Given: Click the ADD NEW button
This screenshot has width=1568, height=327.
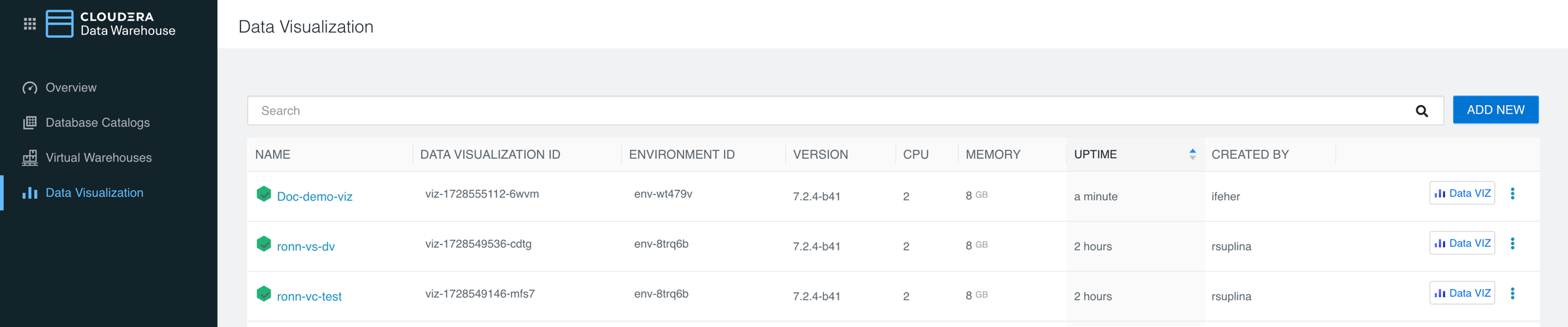Looking at the screenshot, I should point(1495,110).
